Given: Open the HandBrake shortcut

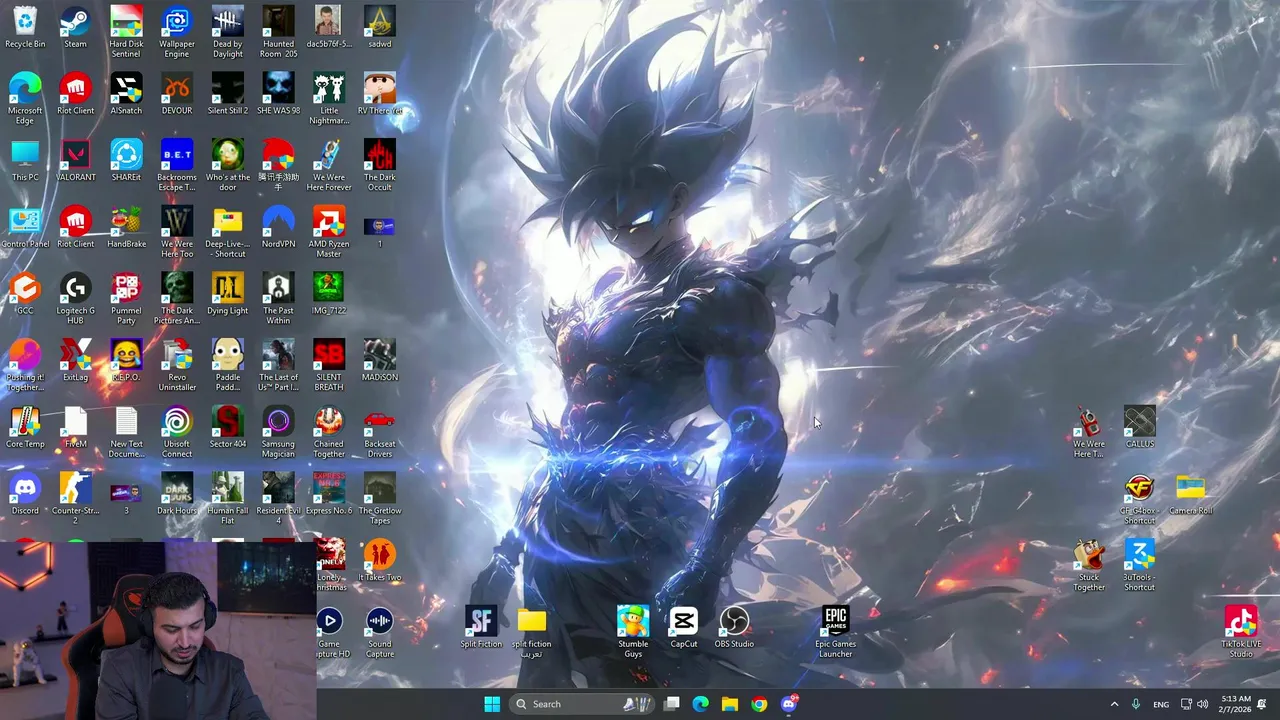Looking at the screenshot, I should (126, 227).
